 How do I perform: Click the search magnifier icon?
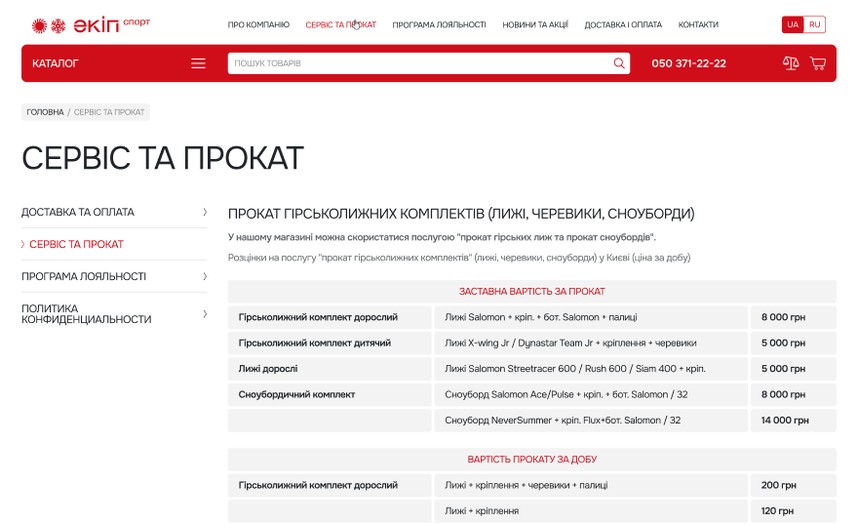(x=619, y=63)
